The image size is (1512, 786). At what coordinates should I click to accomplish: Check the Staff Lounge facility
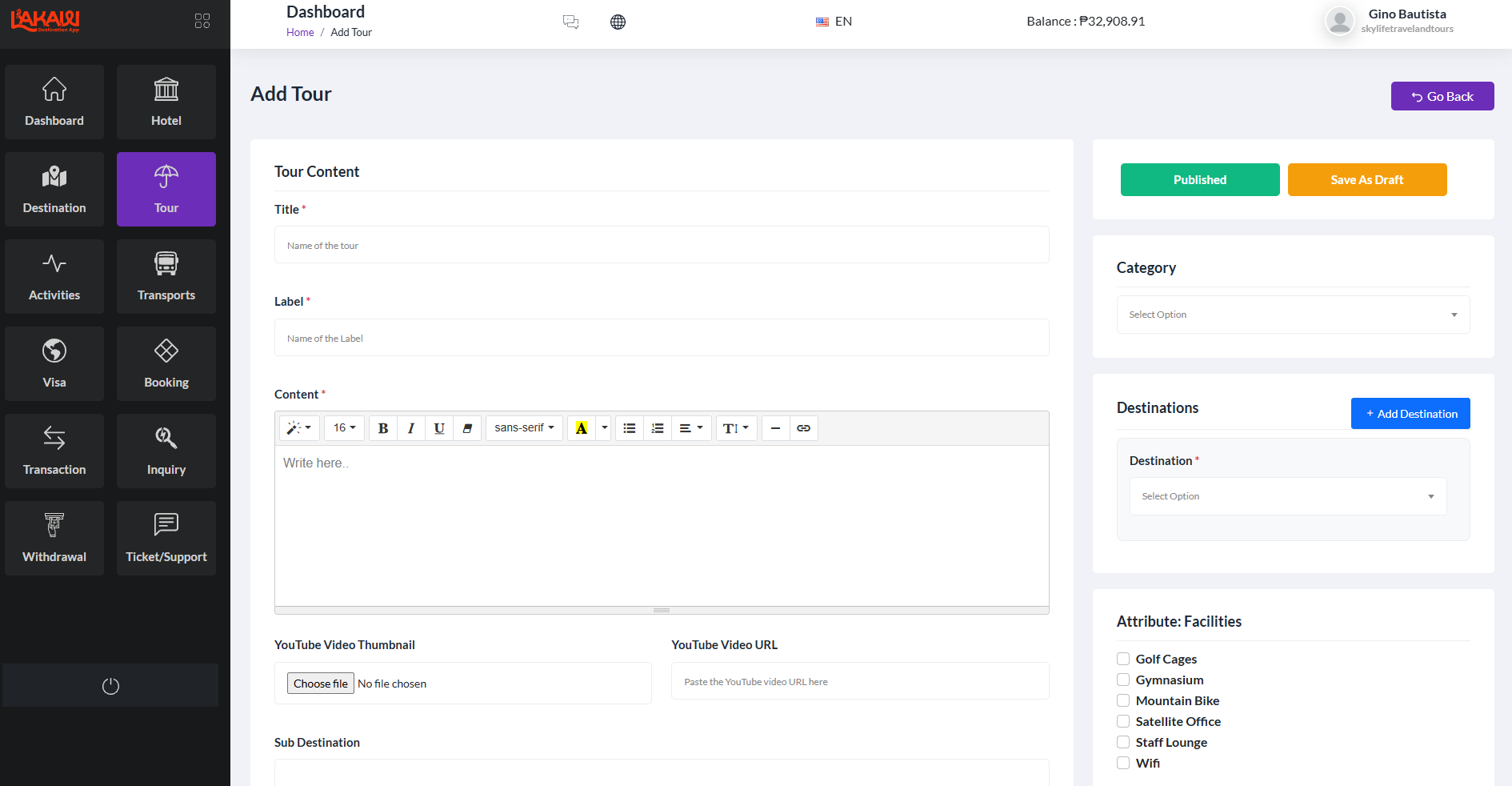coord(1123,742)
